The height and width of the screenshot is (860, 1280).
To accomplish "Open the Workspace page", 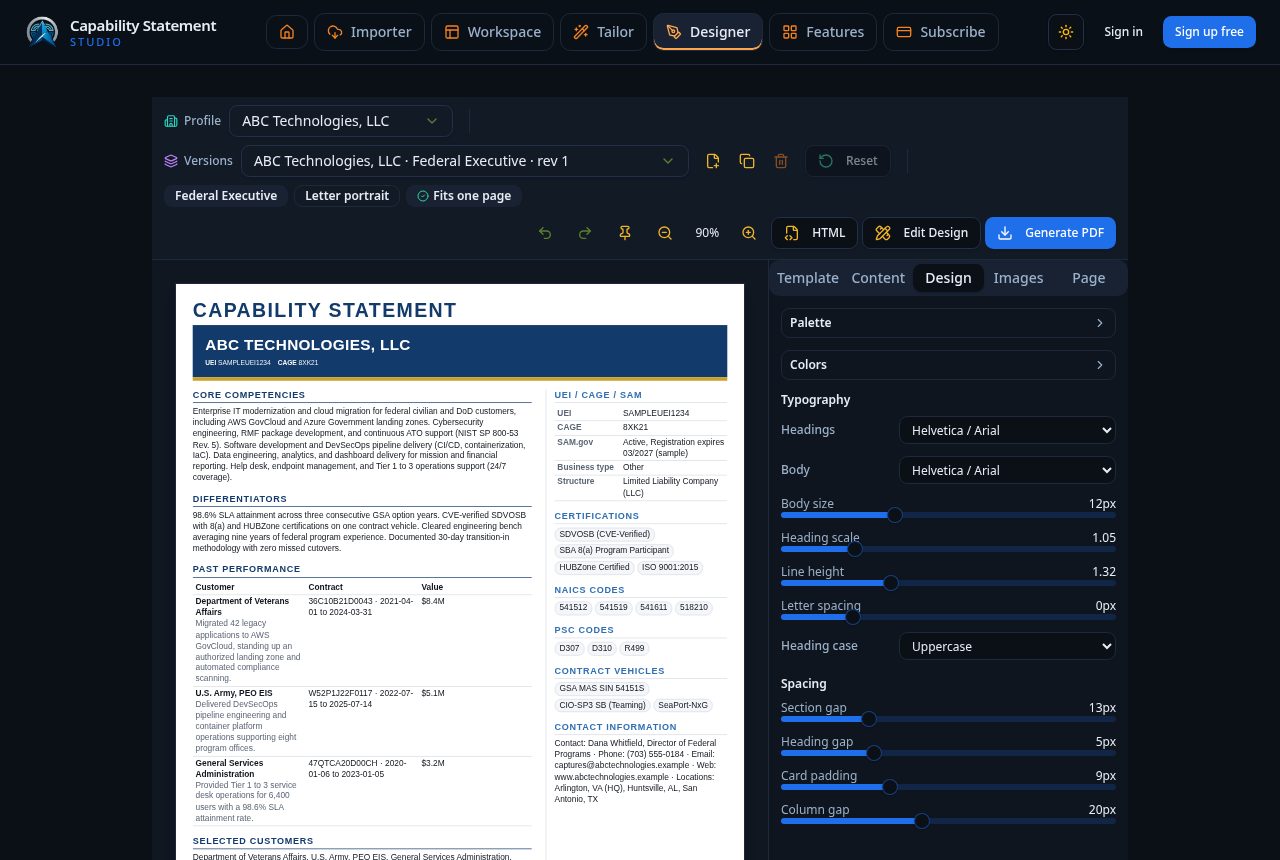I will (x=492, y=32).
